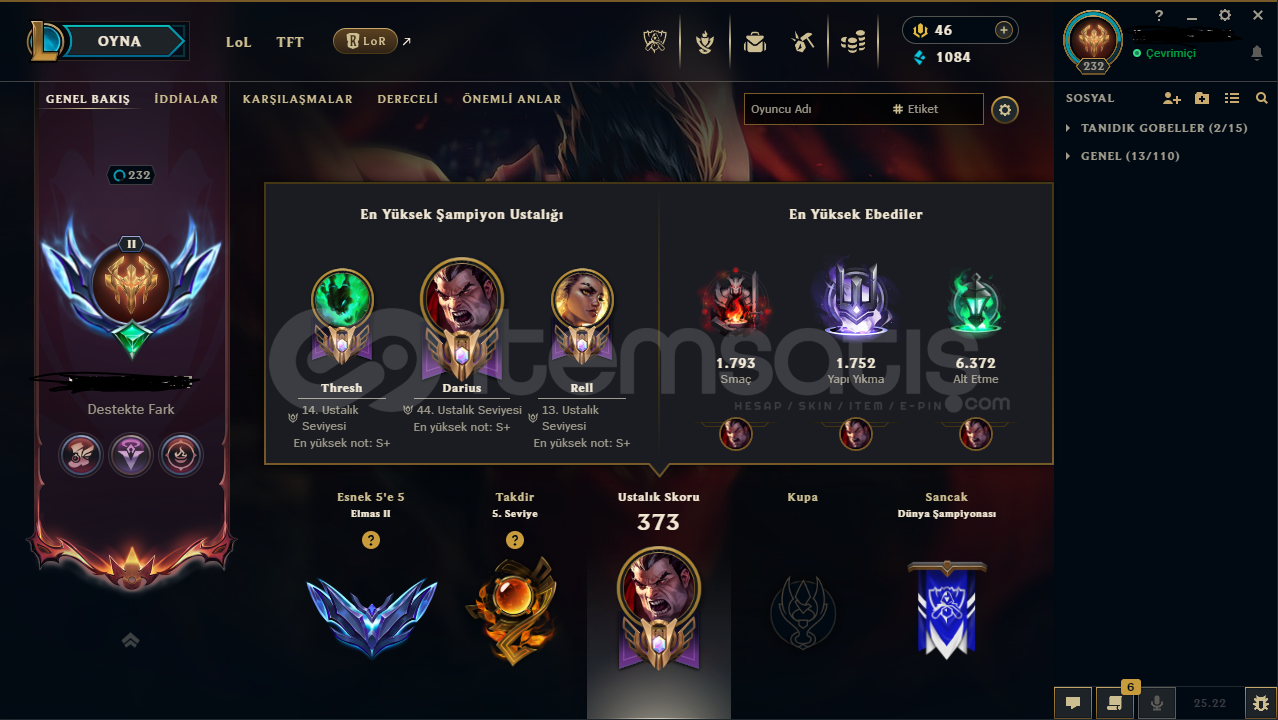
Task: Open the Store coins icon
Action: pyautogui.click(x=853, y=42)
